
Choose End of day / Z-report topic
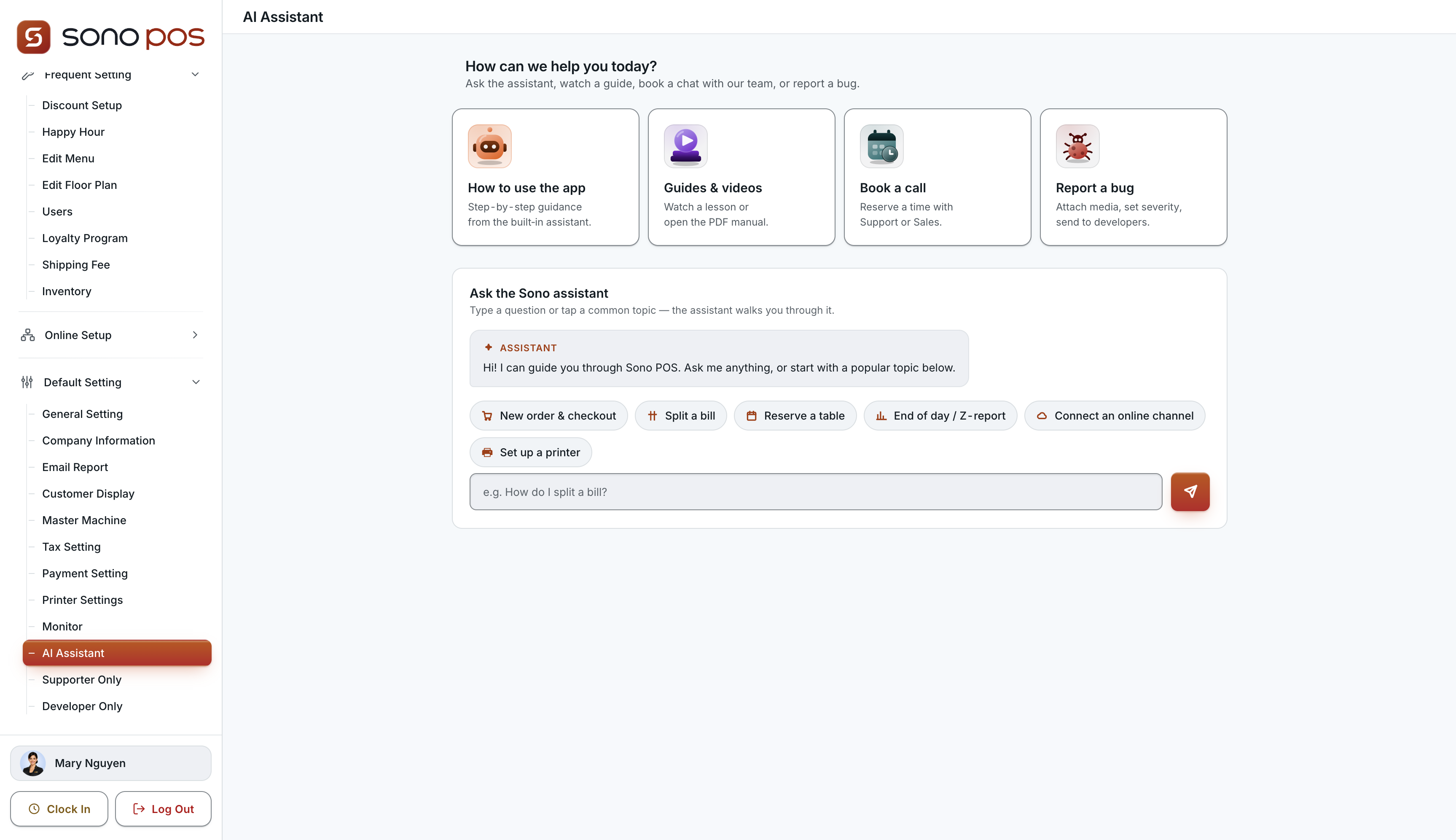pyautogui.click(x=940, y=415)
